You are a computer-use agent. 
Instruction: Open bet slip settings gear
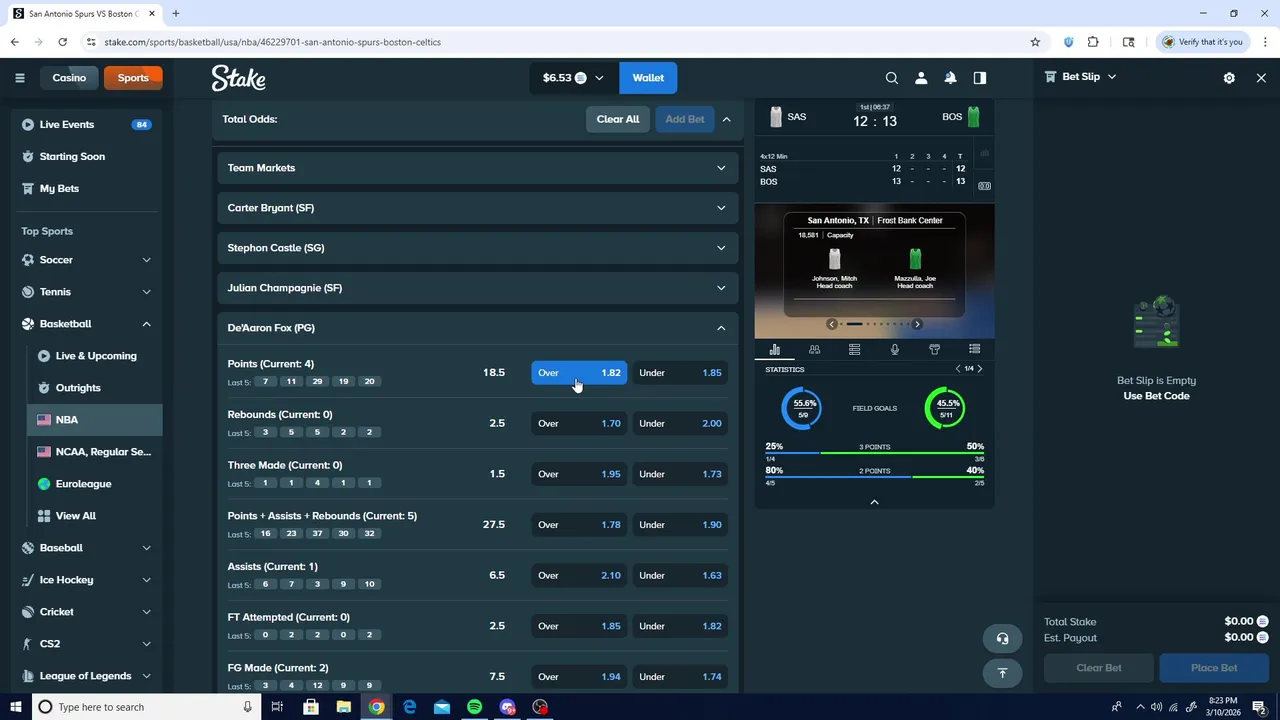(1229, 78)
